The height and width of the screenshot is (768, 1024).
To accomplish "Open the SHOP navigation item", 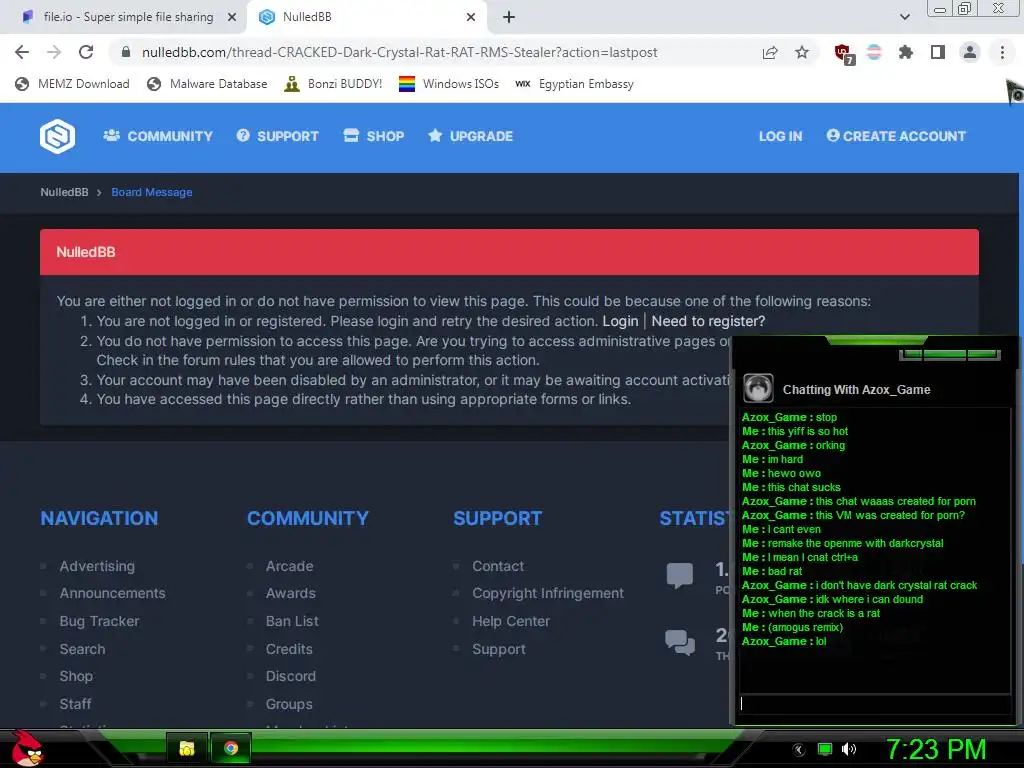I will pyautogui.click(x=374, y=136).
